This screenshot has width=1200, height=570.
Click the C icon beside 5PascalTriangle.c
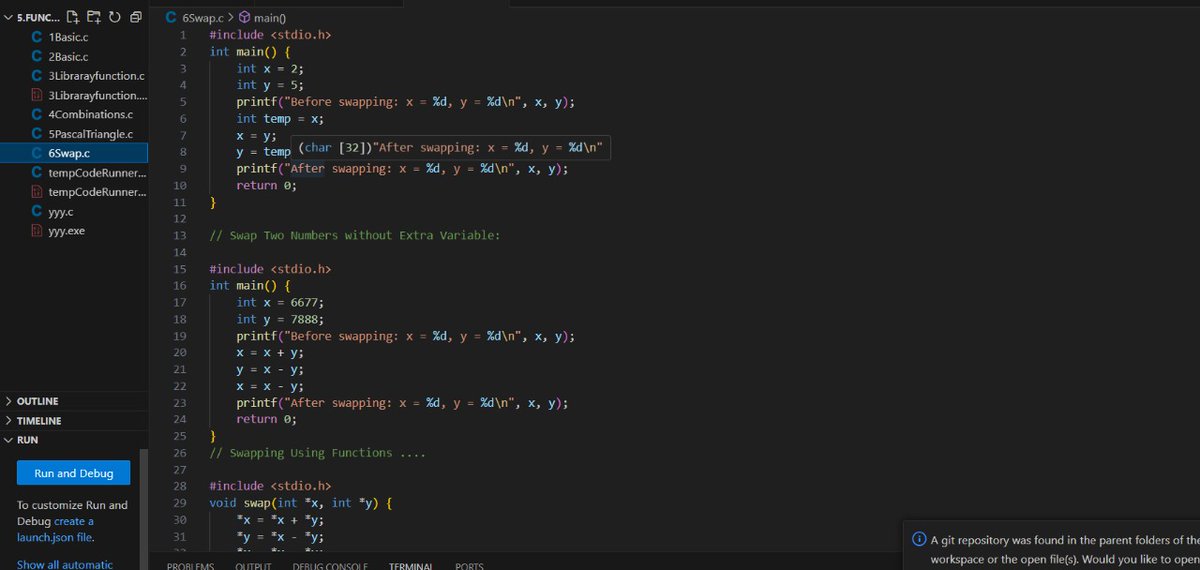(37, 134)
